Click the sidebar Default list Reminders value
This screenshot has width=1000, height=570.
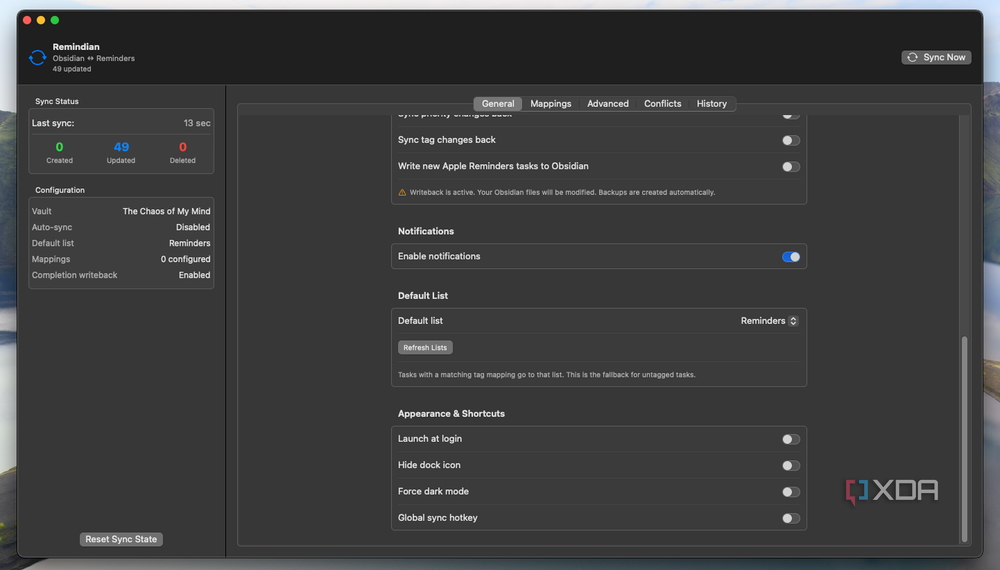click(189, 243)
